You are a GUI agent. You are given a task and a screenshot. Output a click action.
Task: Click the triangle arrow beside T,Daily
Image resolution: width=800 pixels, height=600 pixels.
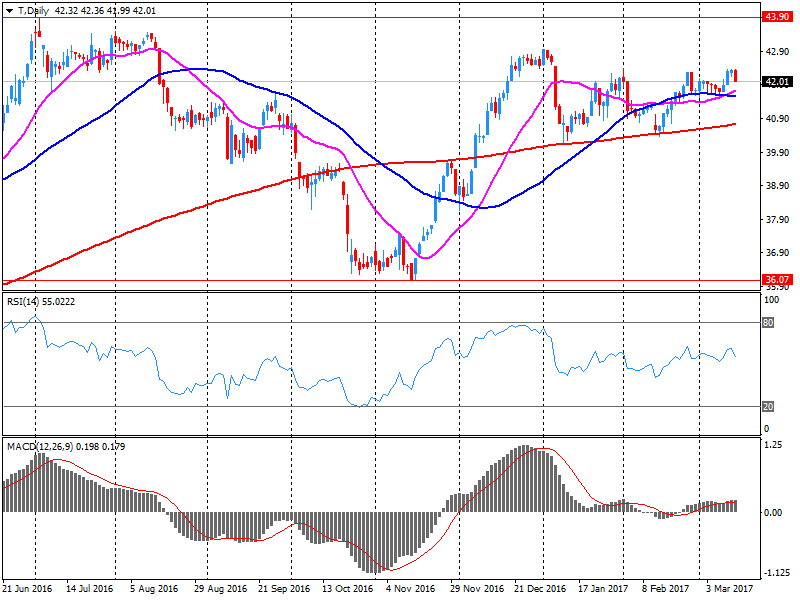[9, 11]
